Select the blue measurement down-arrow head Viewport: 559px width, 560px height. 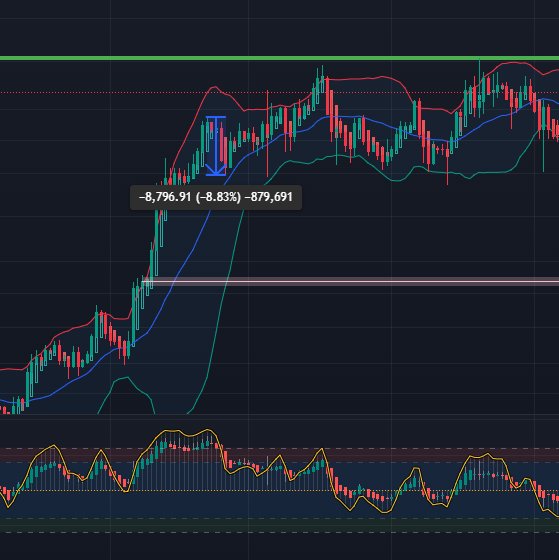click(x=216, y=169)
